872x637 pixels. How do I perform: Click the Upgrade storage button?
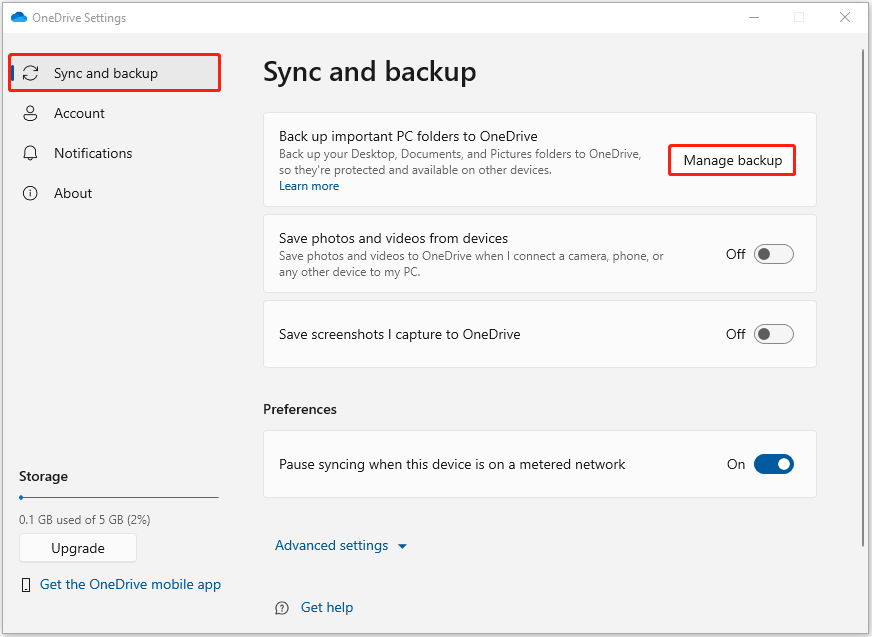[78, 548]
